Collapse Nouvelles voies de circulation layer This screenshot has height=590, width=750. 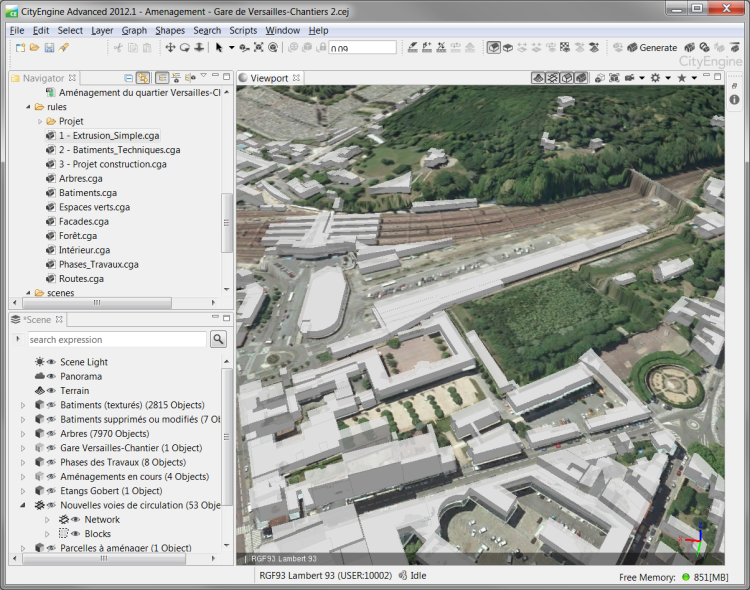tap(22, 505)
